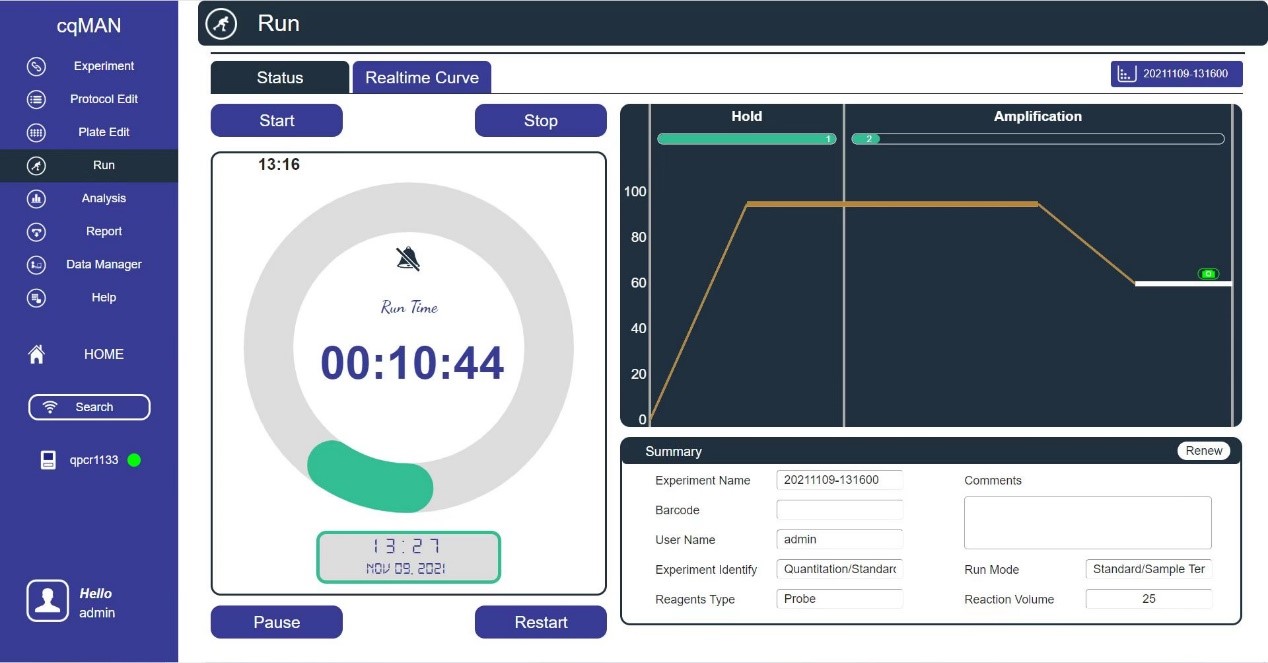Click the Start button
Viewport: 1268px width, 663px height.
coord(277,120)
